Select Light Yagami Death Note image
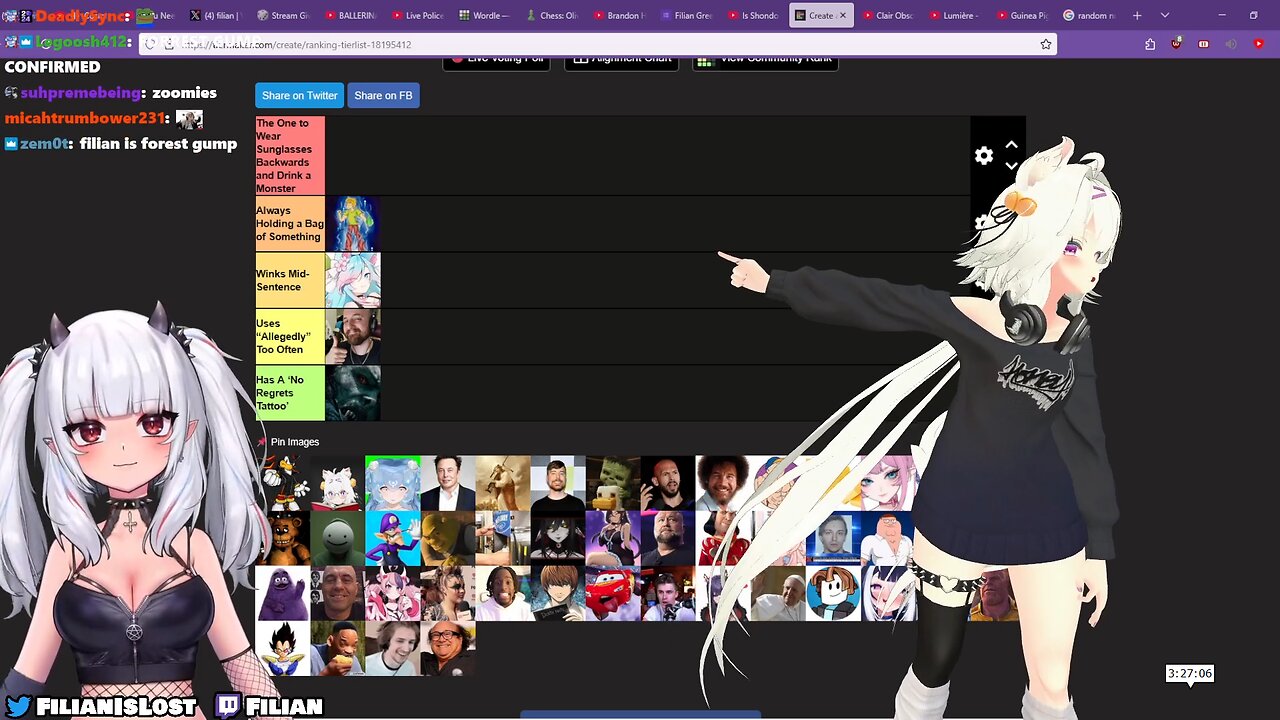Viewport: 1280px width, 720px height. 558,593
